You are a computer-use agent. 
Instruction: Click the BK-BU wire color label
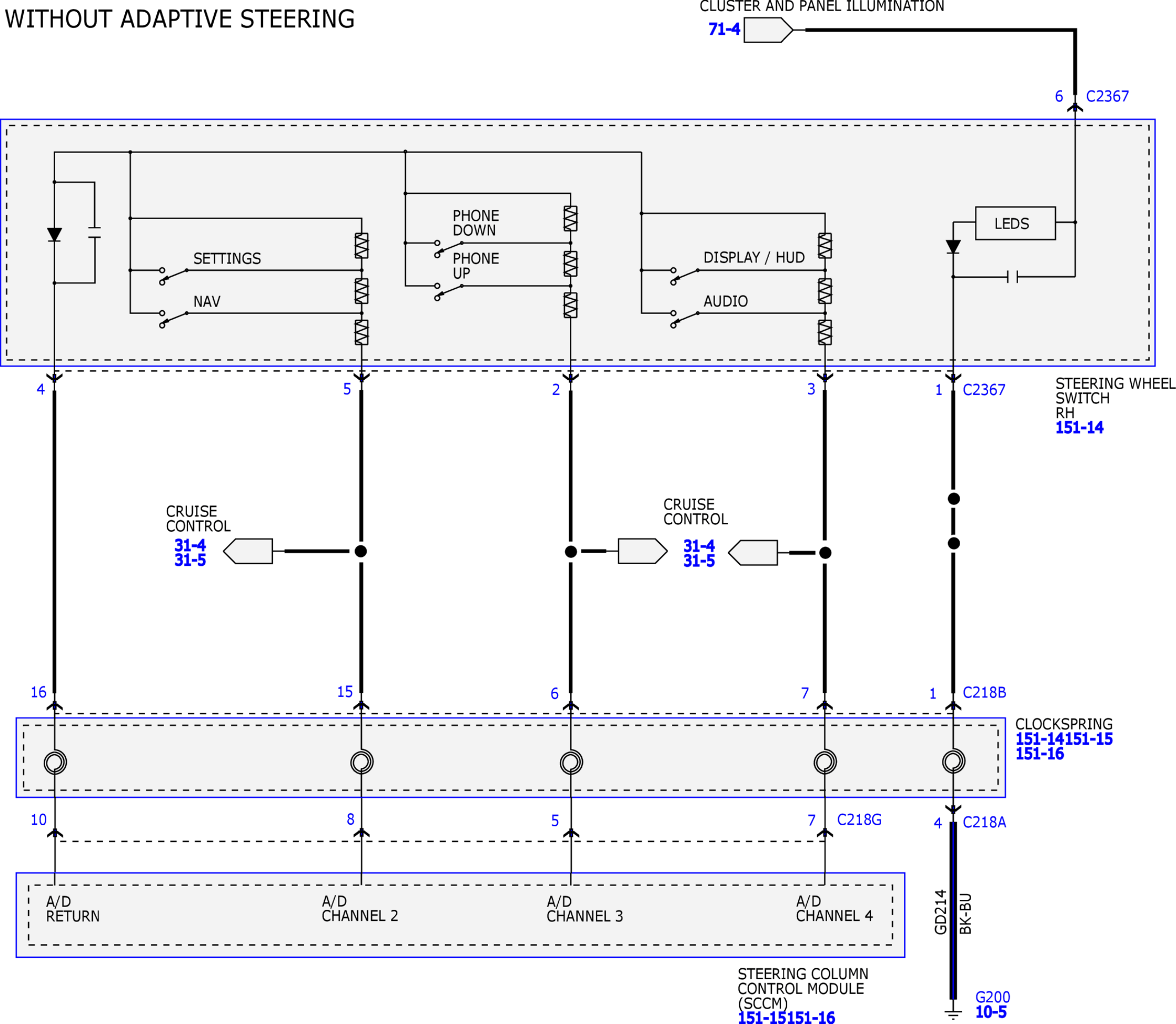pyautogui.click(x=965, y=914)
